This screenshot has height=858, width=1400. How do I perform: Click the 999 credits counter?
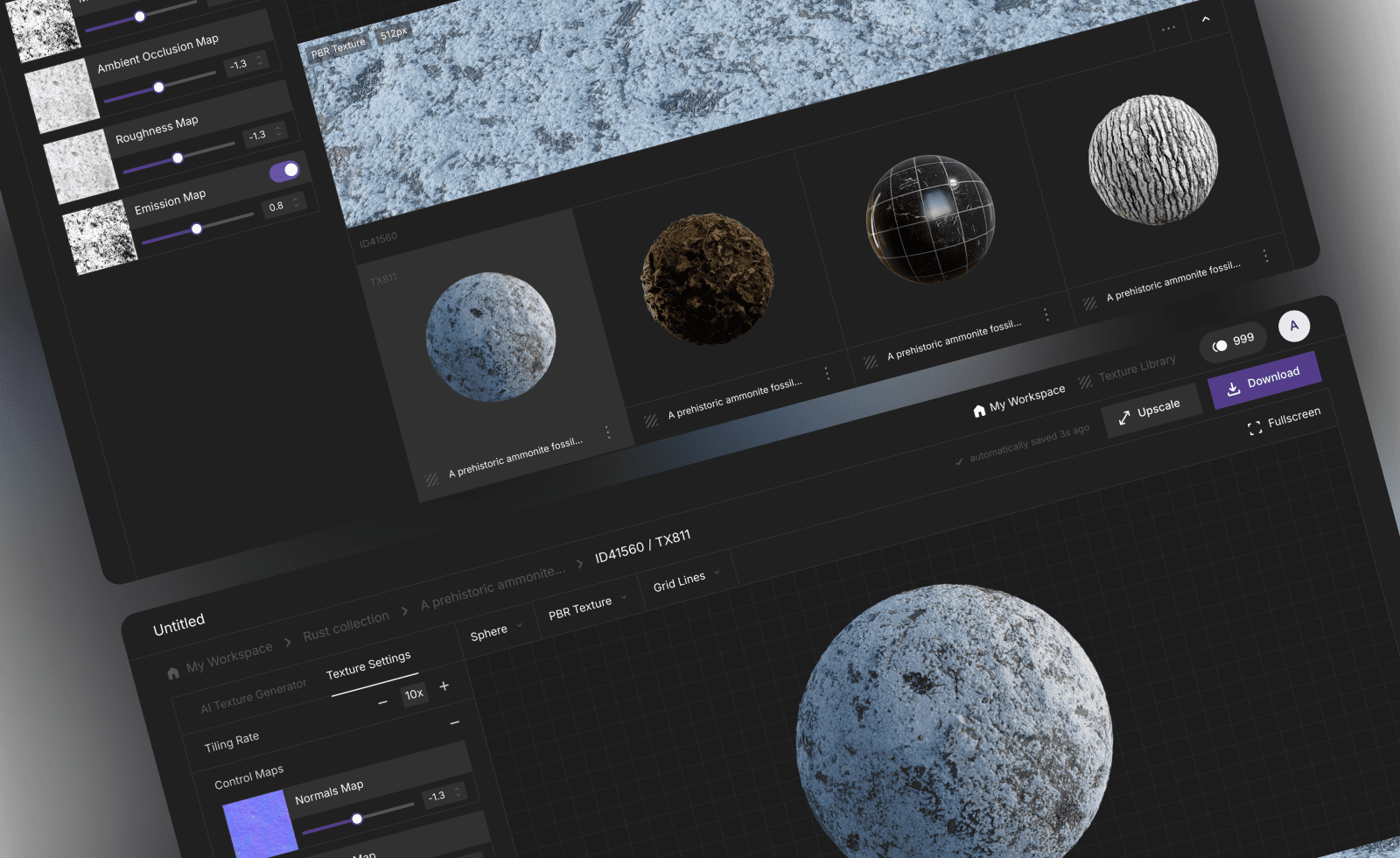[1234, 341]
